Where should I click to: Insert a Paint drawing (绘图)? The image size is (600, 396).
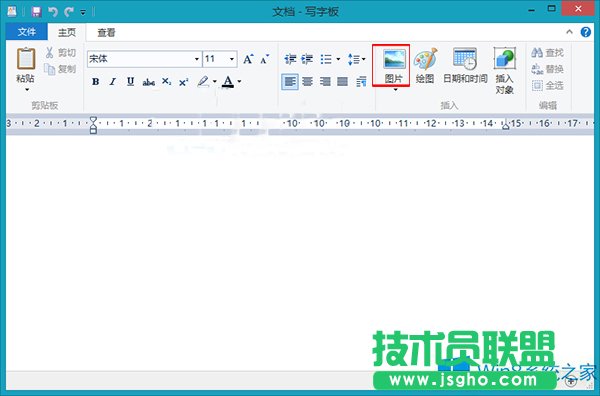(425, 65)
